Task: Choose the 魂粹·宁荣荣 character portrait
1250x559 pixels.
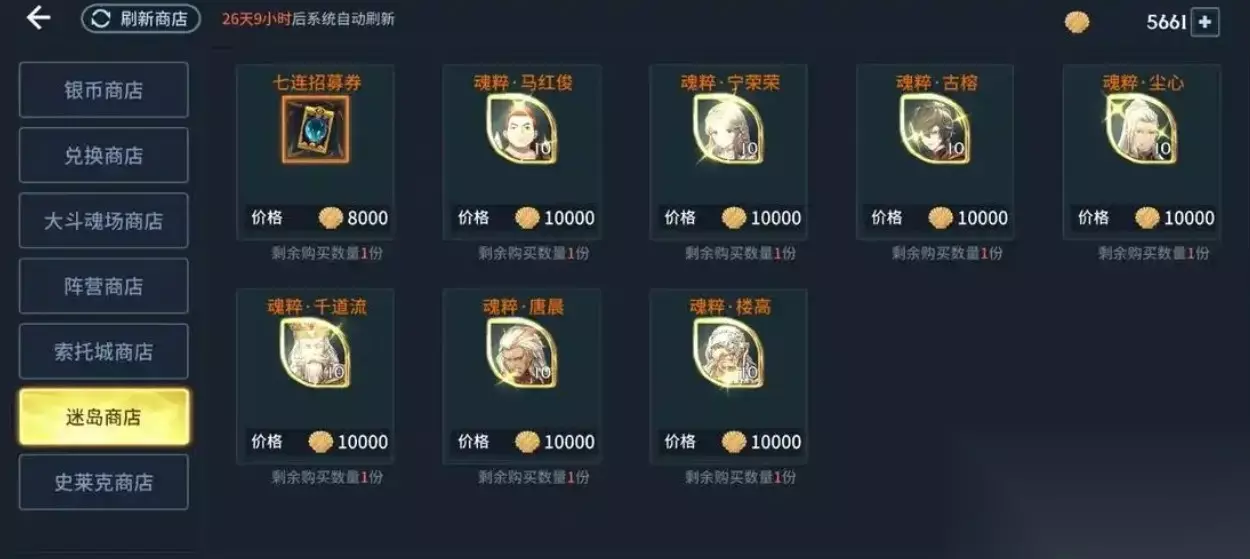Action: point(729,129)
